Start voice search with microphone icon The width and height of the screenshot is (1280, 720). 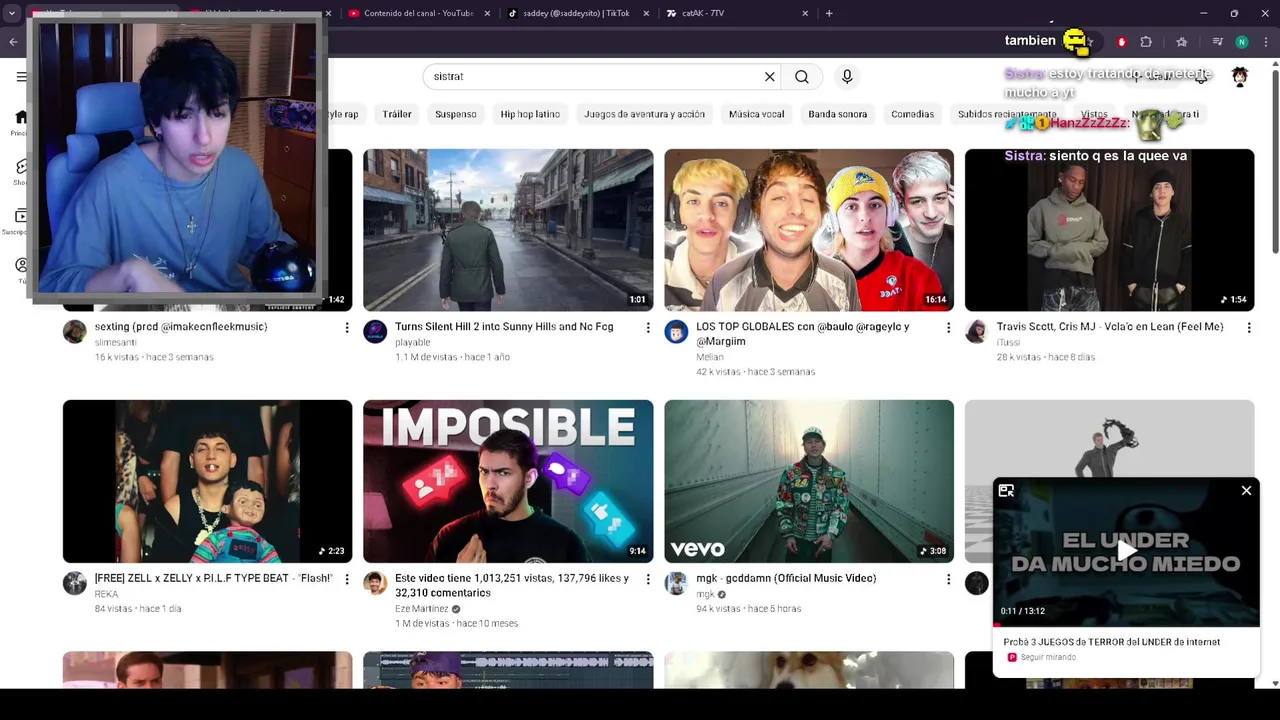(847, 77)
